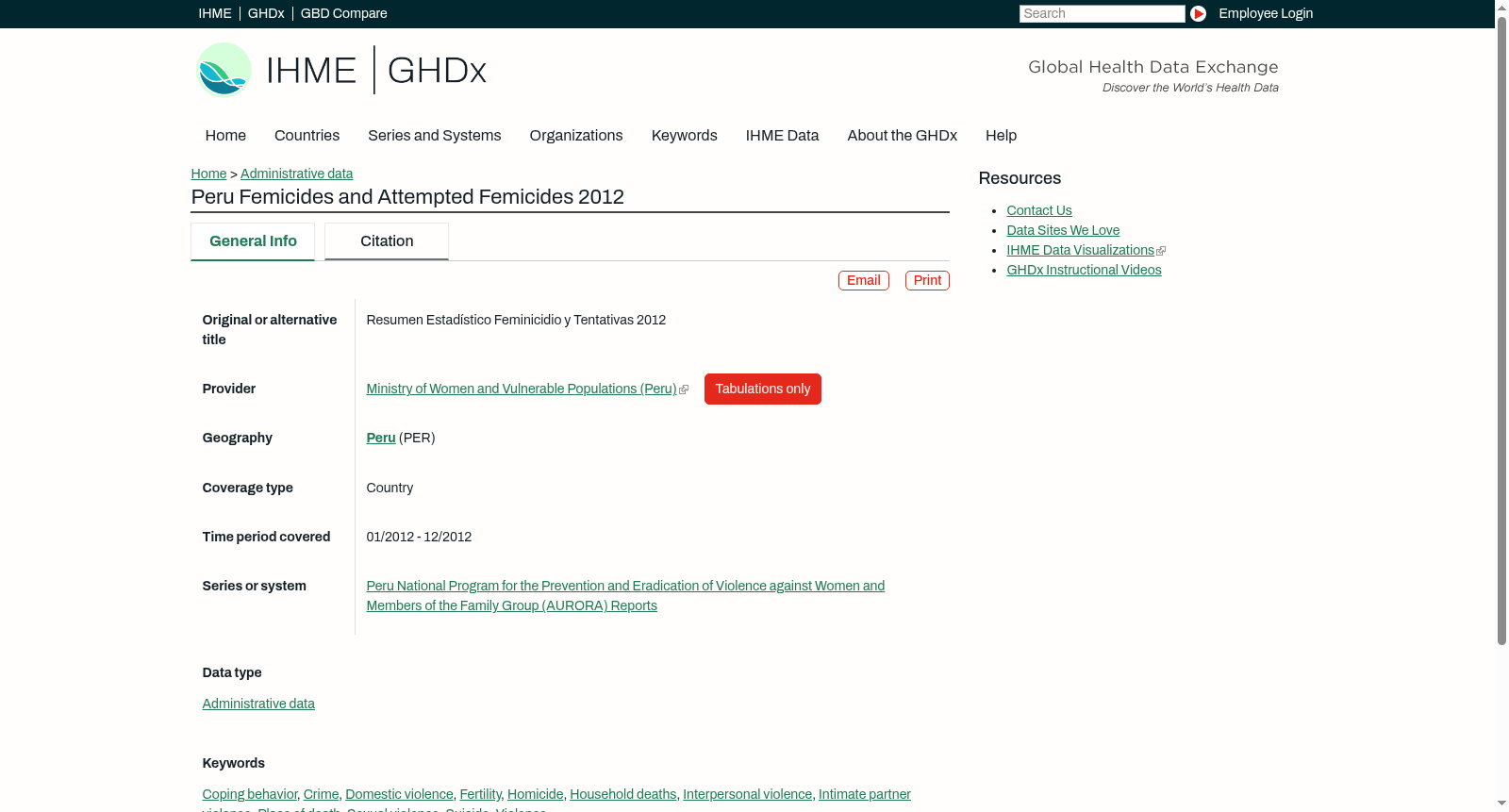Switch to the Citation tab
This screenshot has height=812, width=1509.
[387, 241]
